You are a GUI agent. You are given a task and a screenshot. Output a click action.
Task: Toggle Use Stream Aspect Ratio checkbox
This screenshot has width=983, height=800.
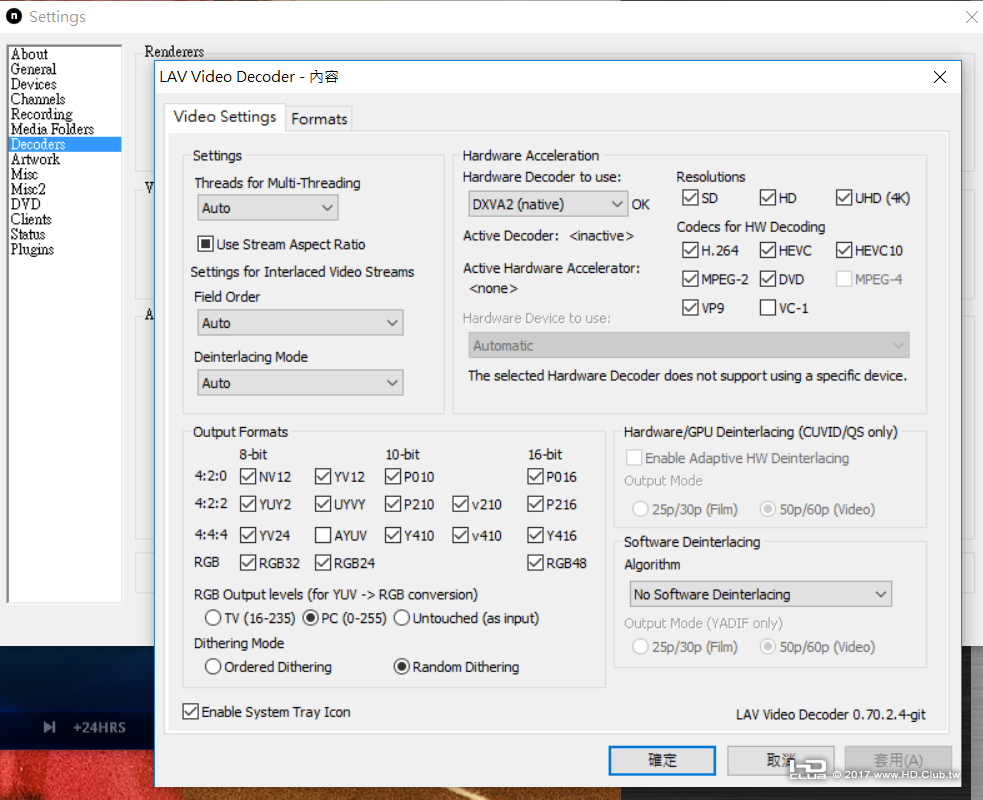205,244
